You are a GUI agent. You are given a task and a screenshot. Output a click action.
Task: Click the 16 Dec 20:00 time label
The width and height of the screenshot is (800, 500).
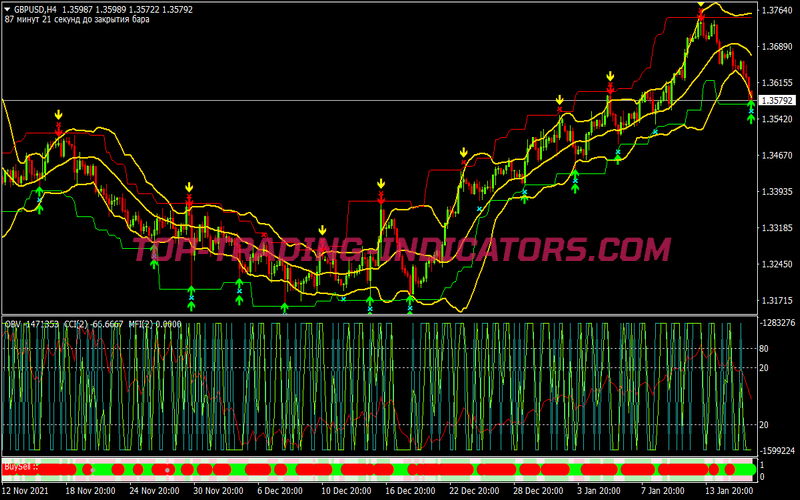tap(411, 491)
